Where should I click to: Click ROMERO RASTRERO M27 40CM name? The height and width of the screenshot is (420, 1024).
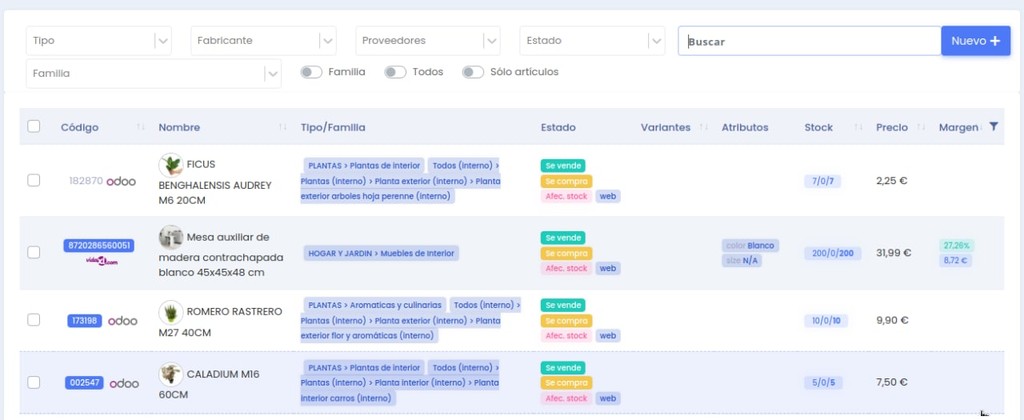point(221,322)
